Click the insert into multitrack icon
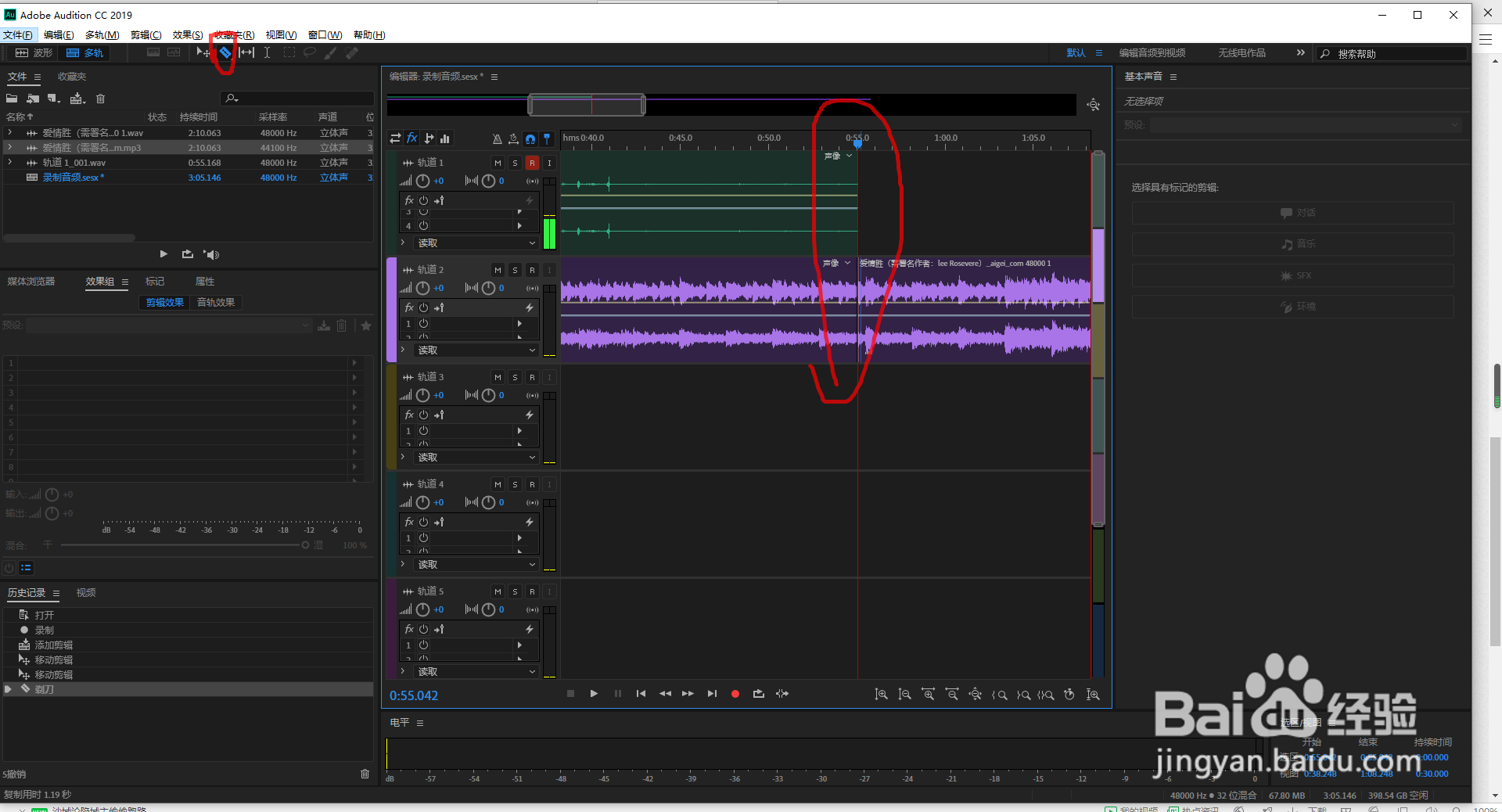The height and width of the screenshot is (812, 1502). click(x=77, y=99)
